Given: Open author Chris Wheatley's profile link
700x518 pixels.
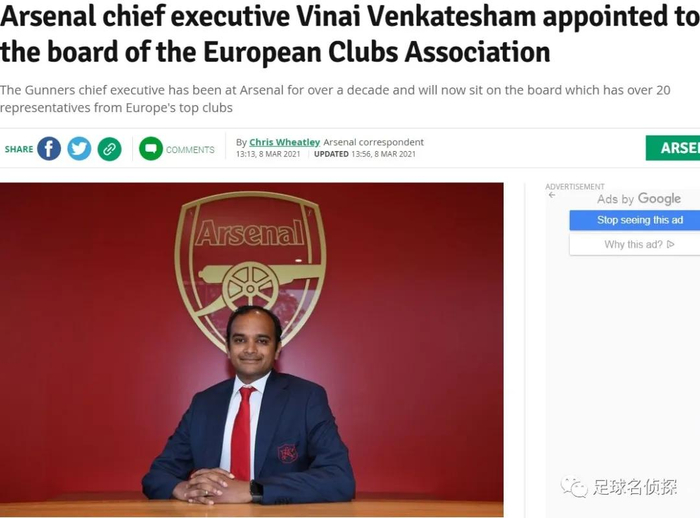Looking at the screenshot, I should [284, 142].
